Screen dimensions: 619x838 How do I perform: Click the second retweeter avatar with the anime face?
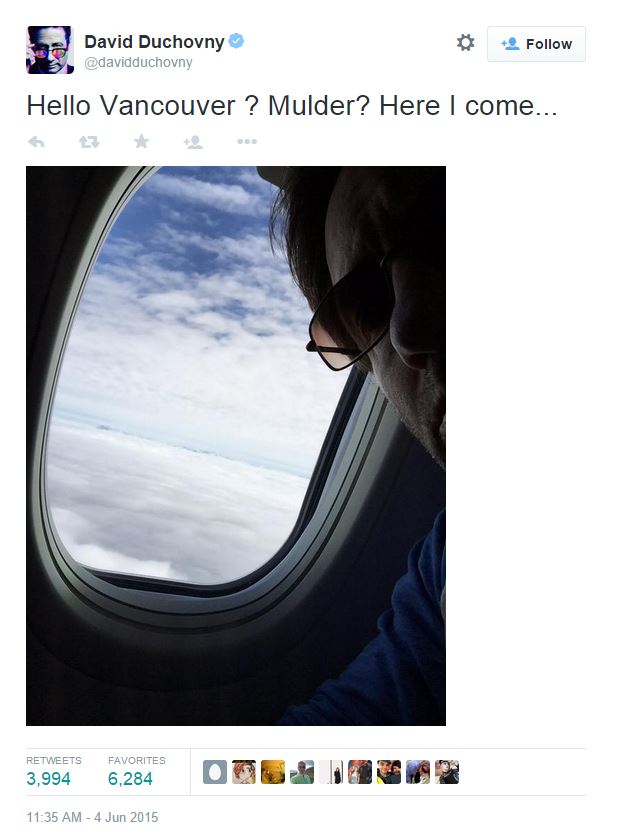click(244, 772)
